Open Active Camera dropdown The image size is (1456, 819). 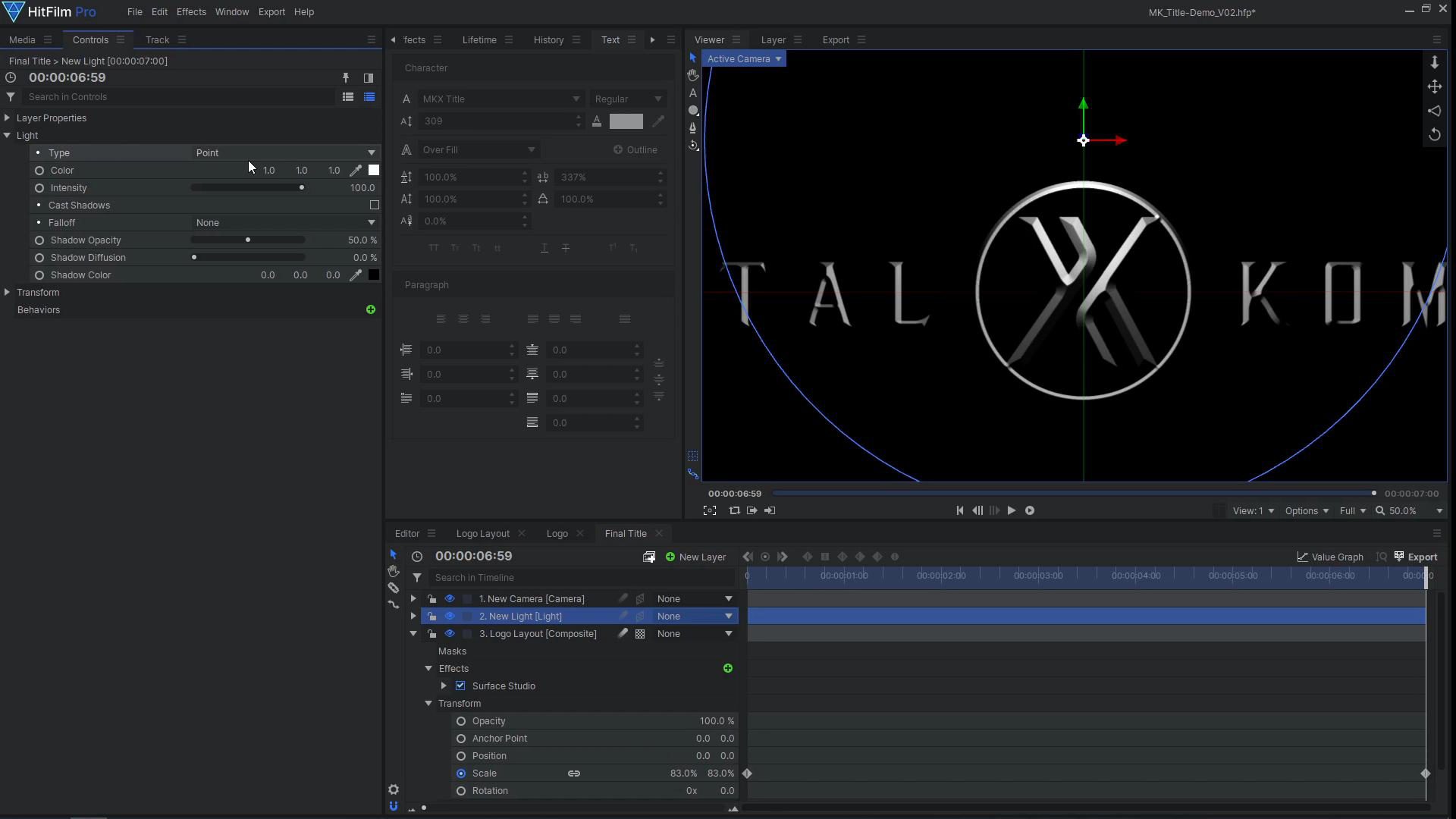(744, 59)
